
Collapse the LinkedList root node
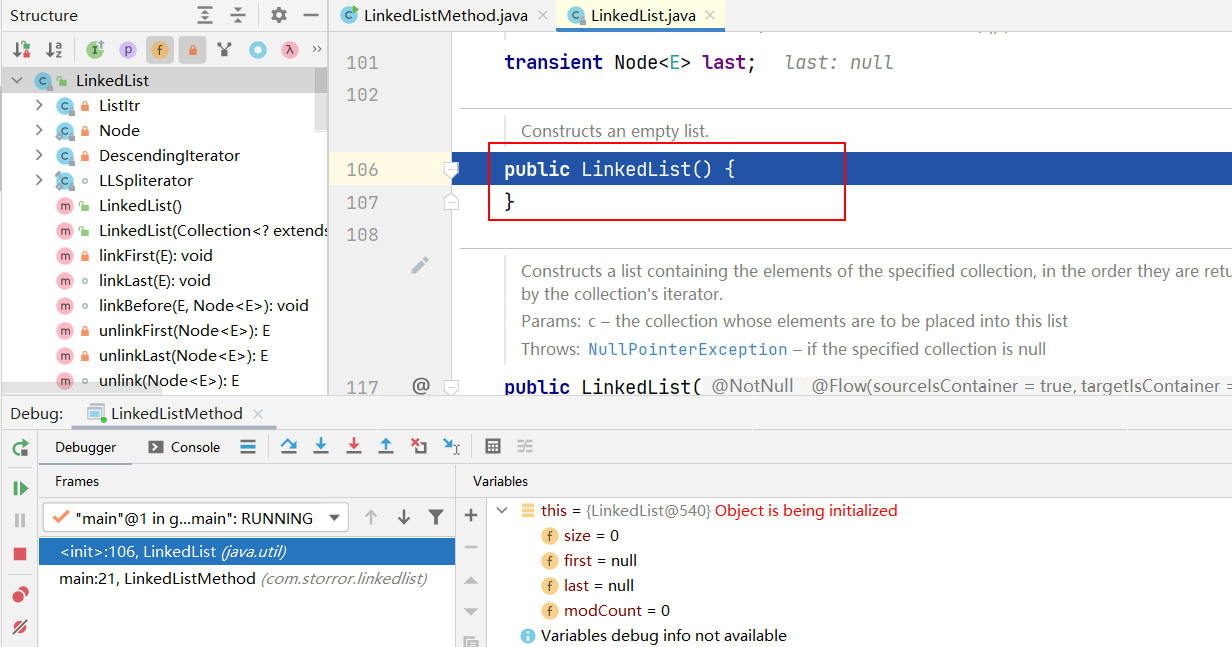tap(17, 80)
